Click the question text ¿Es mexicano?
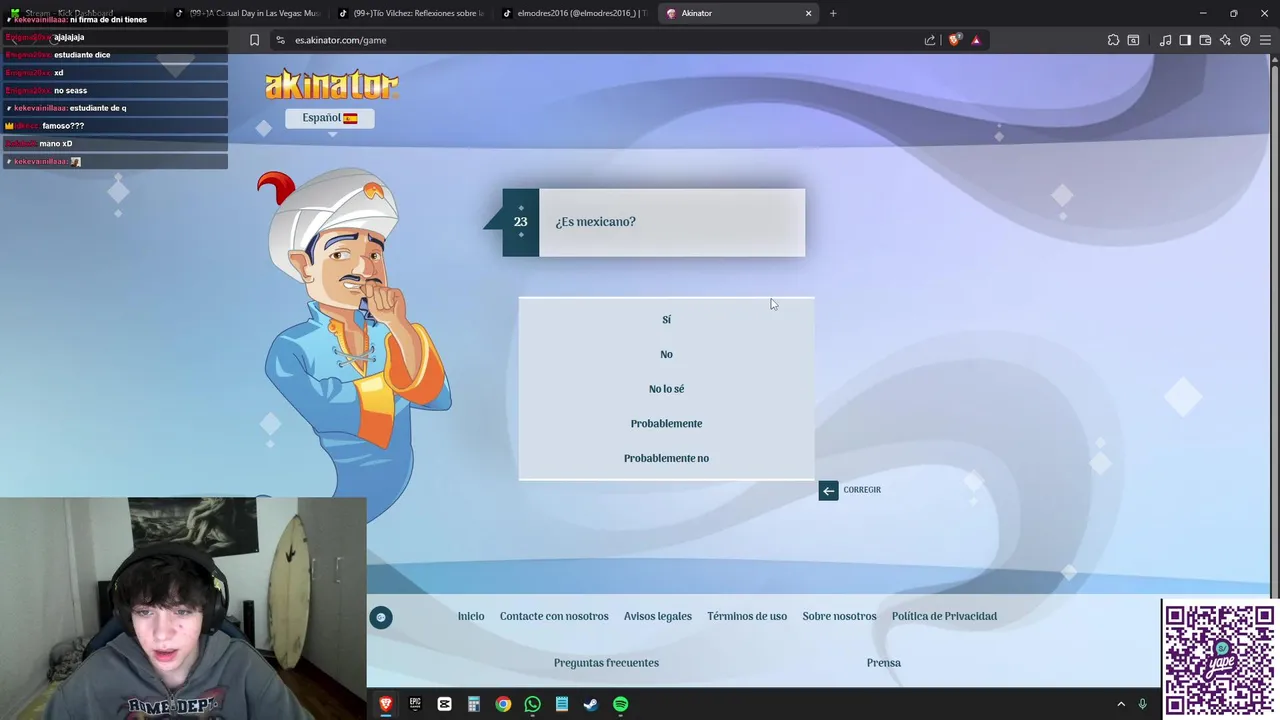 tap(595, 222)
